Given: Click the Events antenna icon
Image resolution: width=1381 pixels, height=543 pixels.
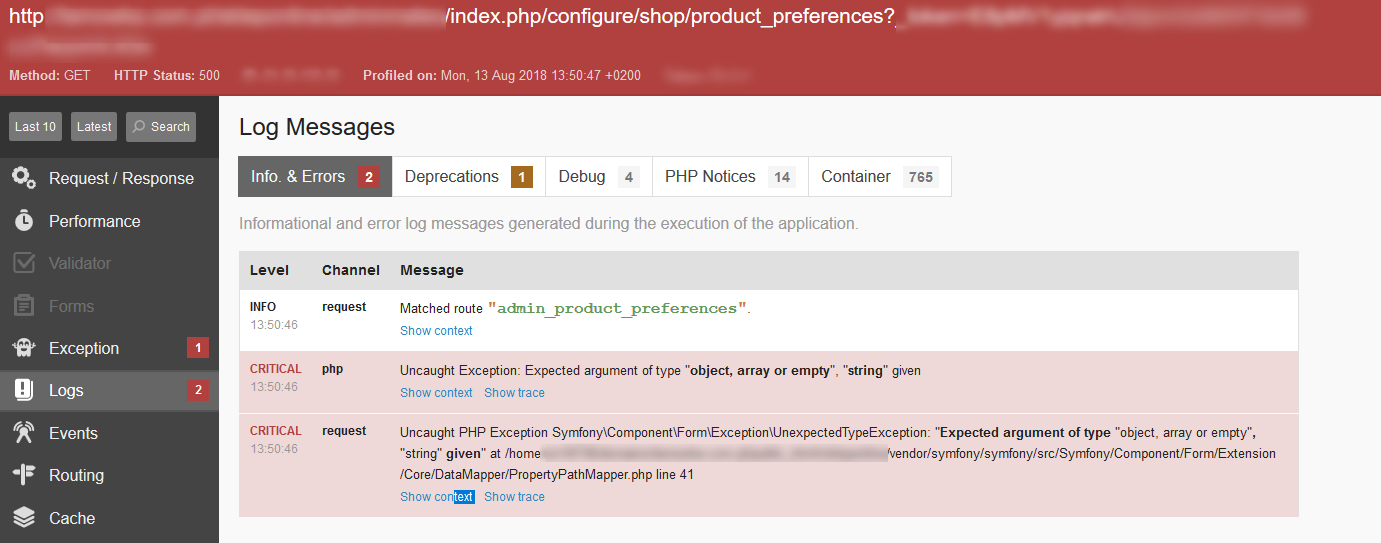Looking at the screenshot, I should point(24,433).
